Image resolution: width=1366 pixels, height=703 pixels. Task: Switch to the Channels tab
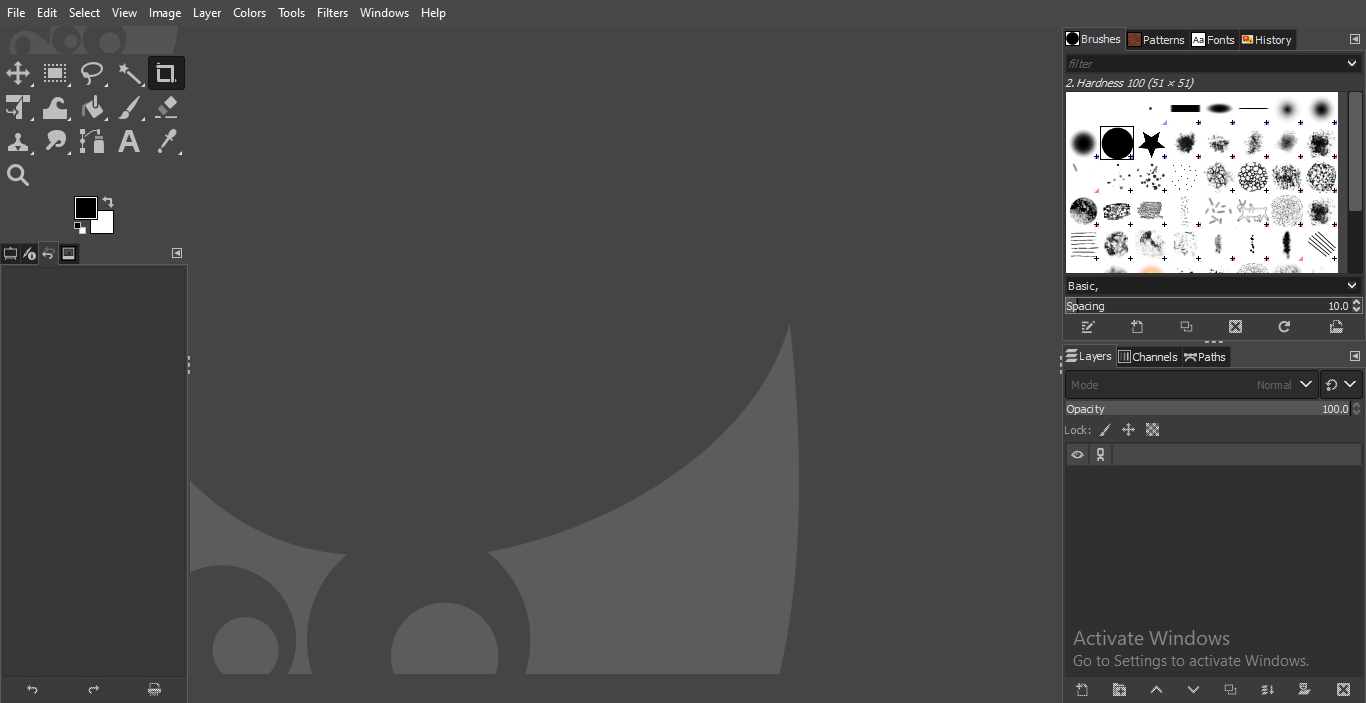coord(1148,357)
